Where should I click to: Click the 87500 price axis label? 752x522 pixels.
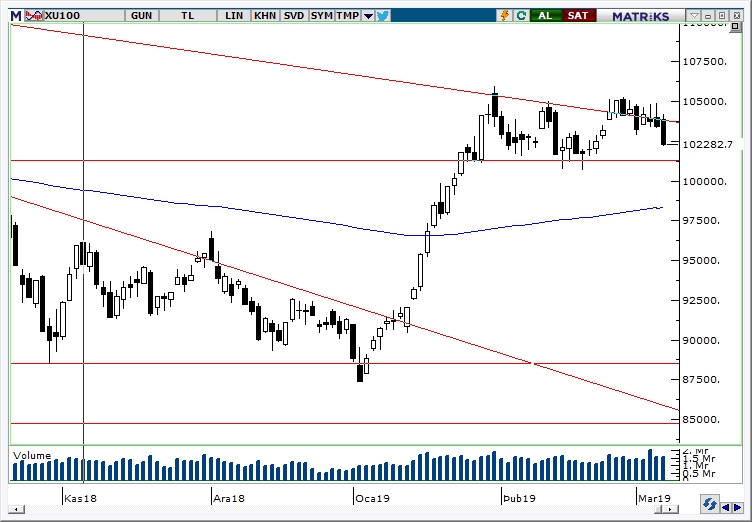[x=701, y=380]
